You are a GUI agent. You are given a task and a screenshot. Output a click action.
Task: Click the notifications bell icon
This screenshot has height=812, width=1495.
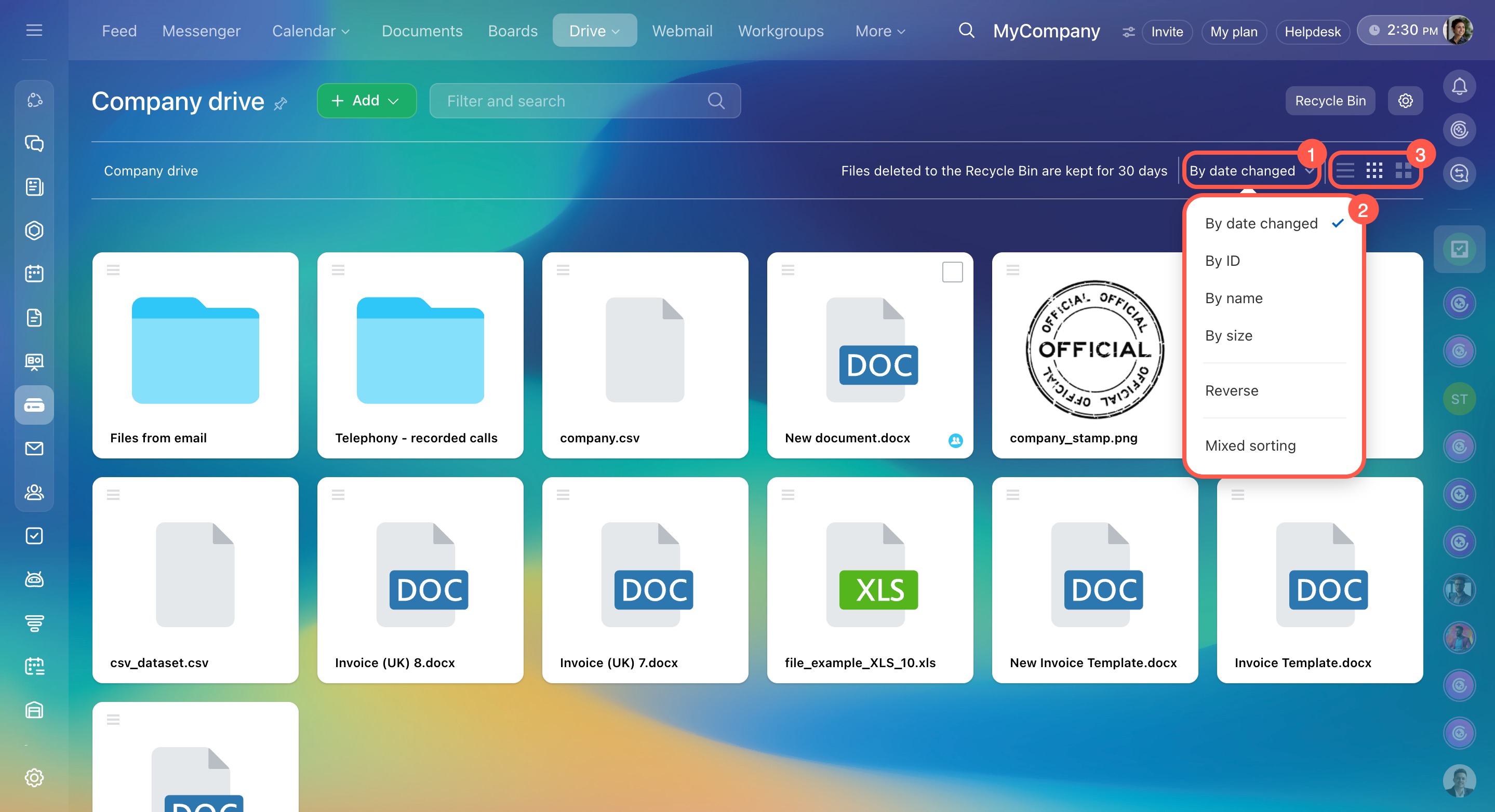pyautogui.click(x=1459, y=87)
